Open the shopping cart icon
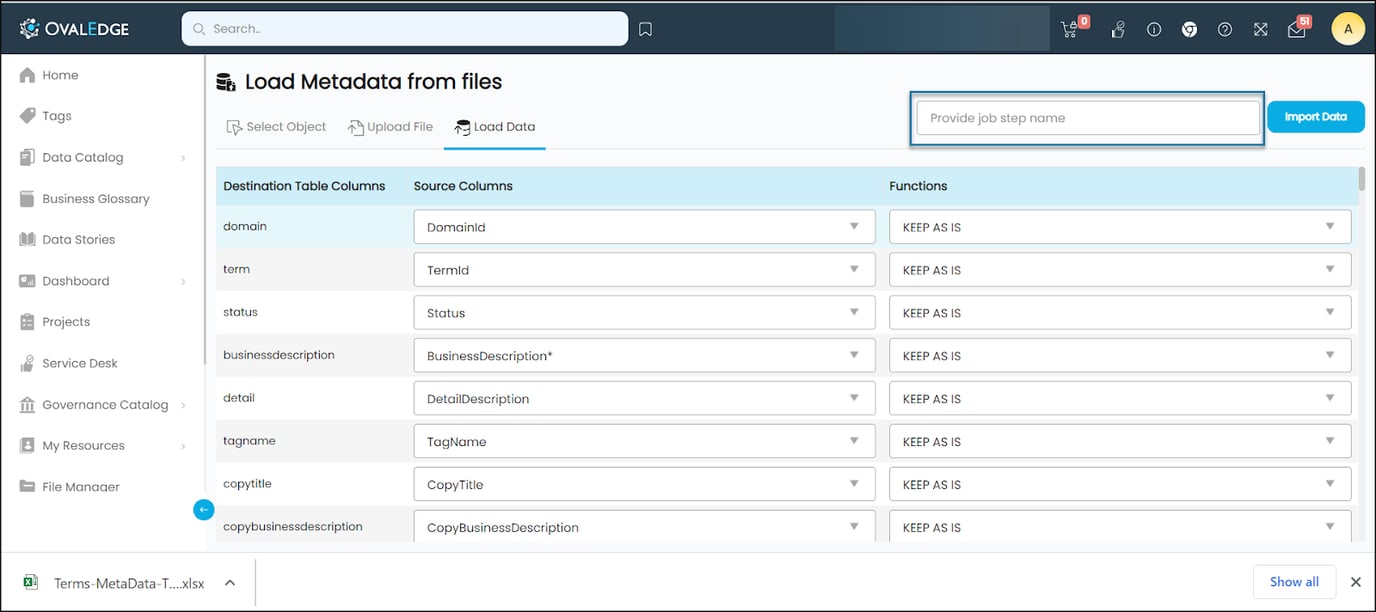1376x612 pixels. pyautogui.click(x=1069, y=30)
